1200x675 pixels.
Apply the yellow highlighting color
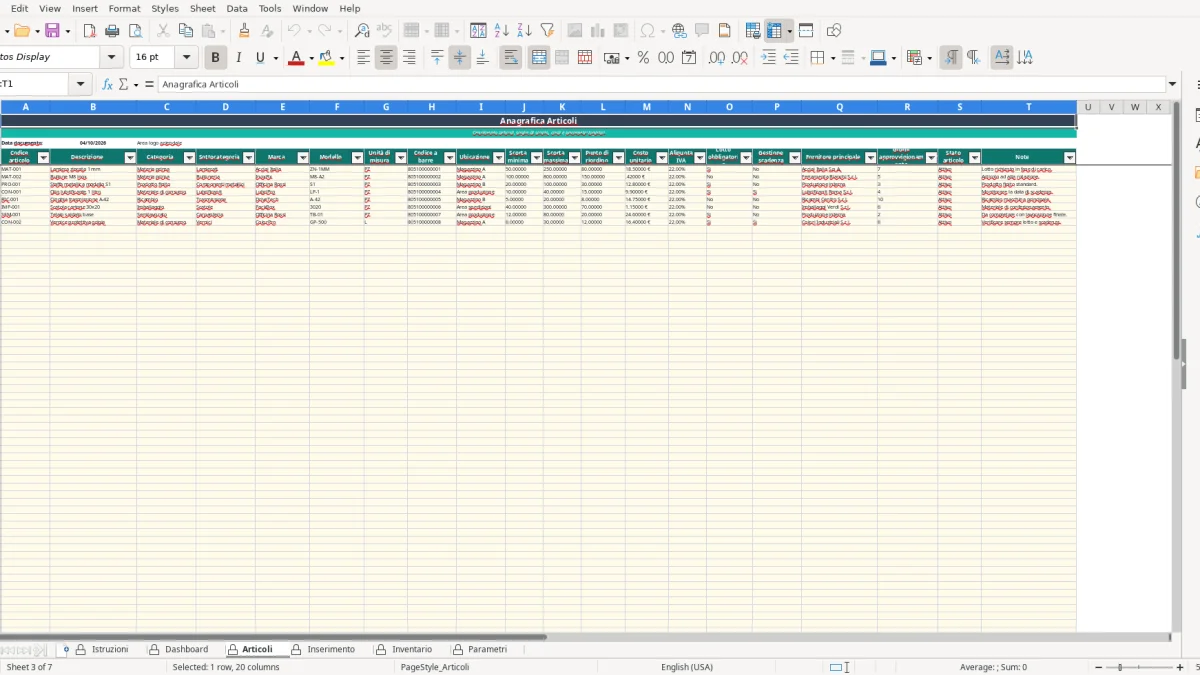tap(326, 58)
